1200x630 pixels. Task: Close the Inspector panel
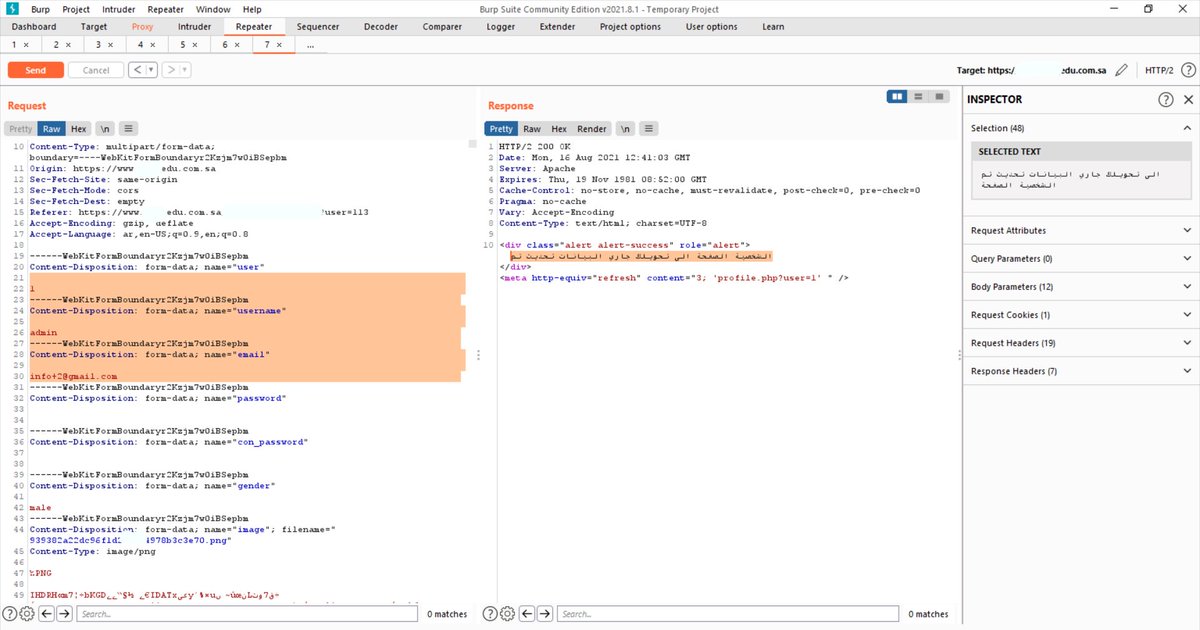click(x=1189, y=100)
